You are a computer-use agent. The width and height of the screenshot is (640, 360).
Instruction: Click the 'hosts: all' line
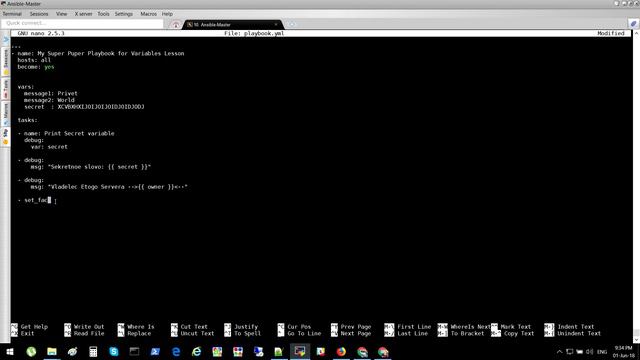point(34,60)
